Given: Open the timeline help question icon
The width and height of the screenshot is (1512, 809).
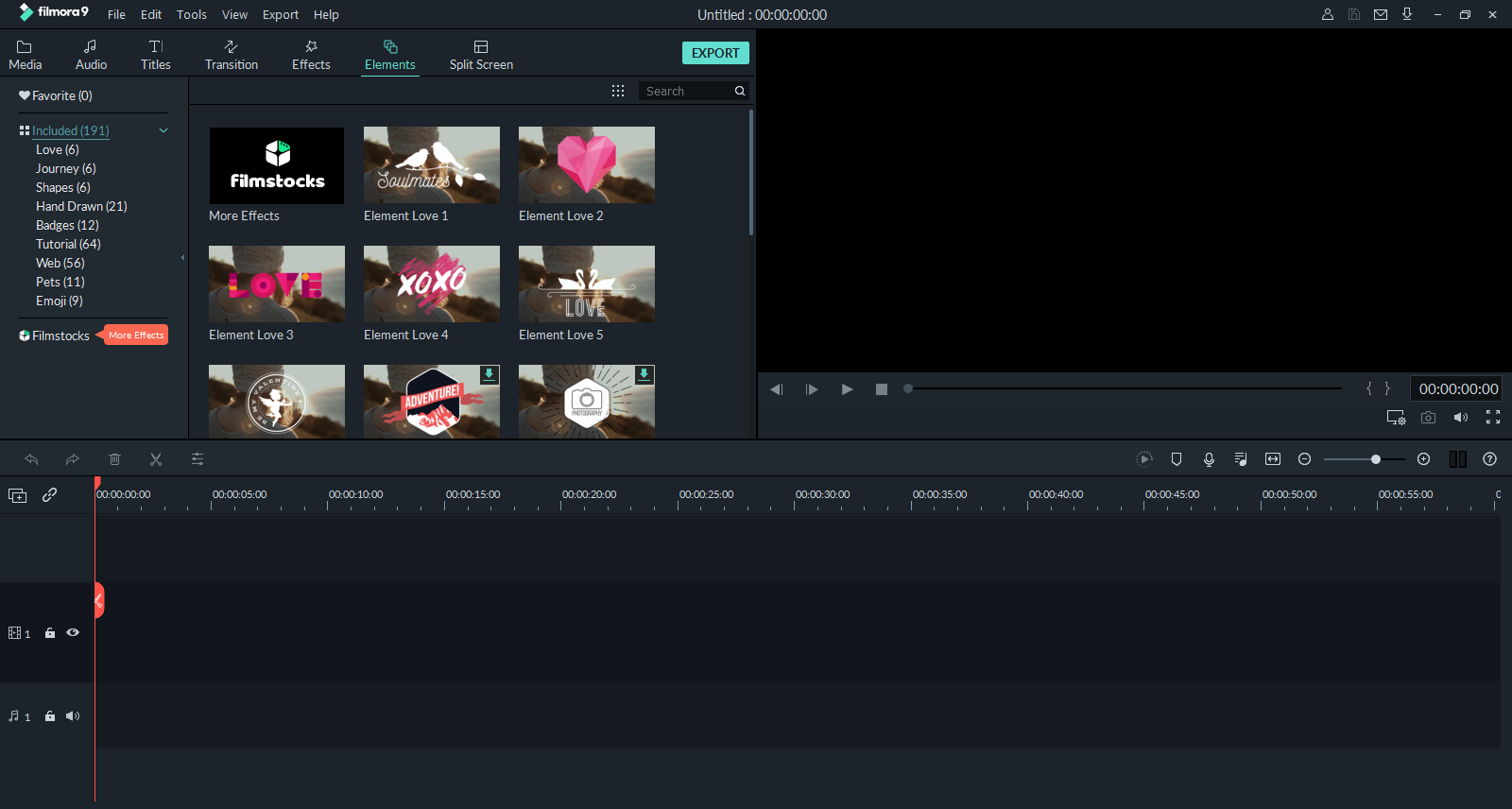Looking at the screenshot, I should pos(1490,459).
